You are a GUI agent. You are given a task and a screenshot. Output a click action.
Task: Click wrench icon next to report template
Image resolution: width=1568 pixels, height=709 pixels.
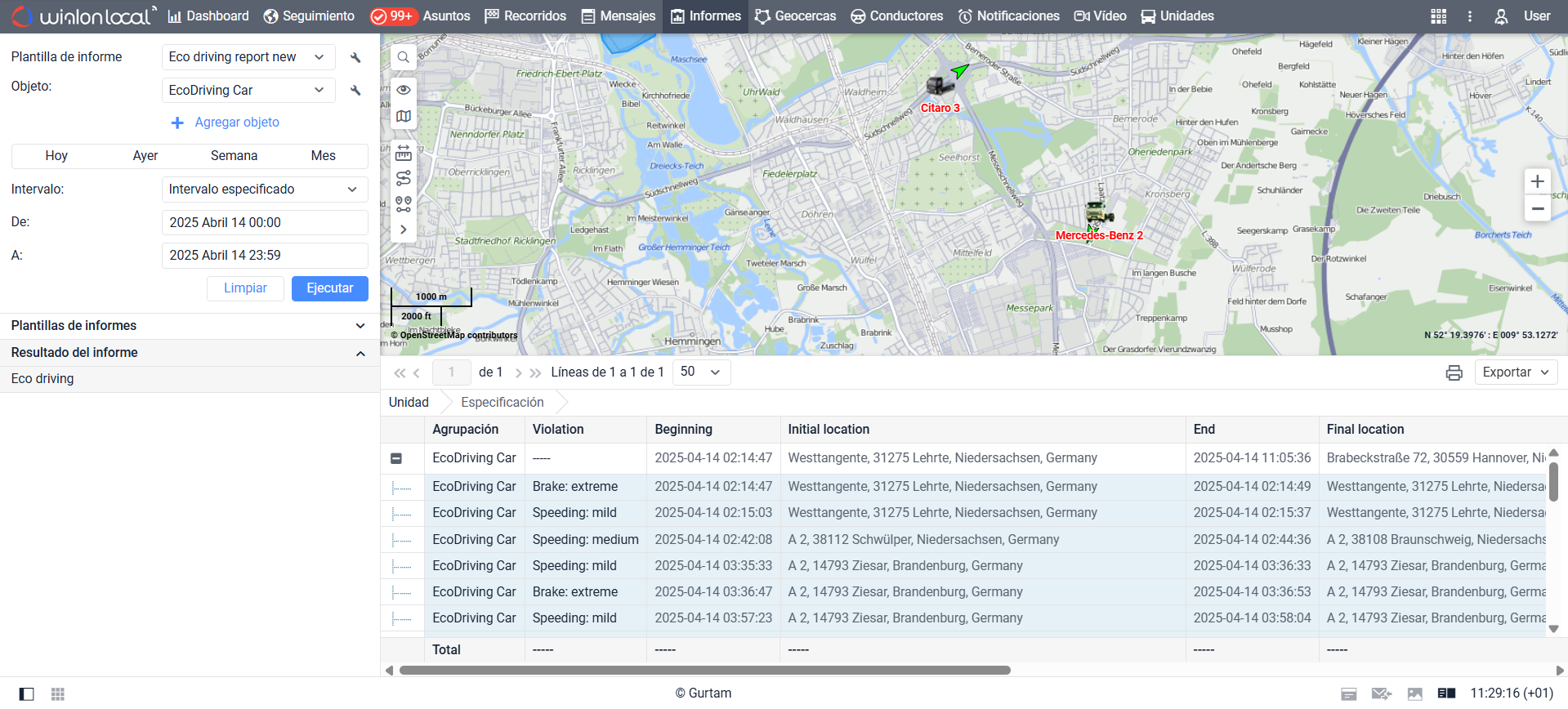pyautogui.click(x=355, y=57)
